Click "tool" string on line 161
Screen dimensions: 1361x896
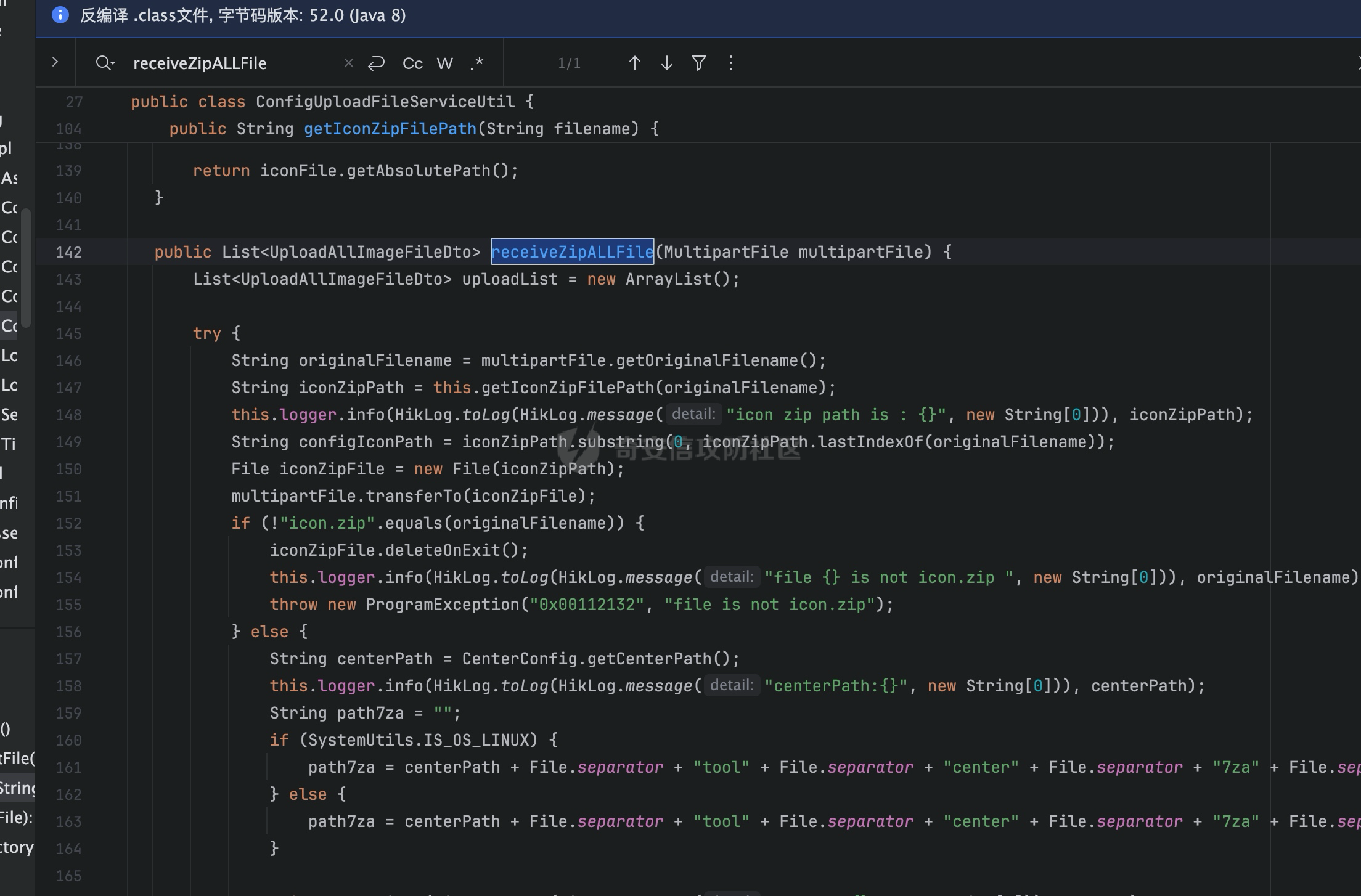[x=721, y=767]
